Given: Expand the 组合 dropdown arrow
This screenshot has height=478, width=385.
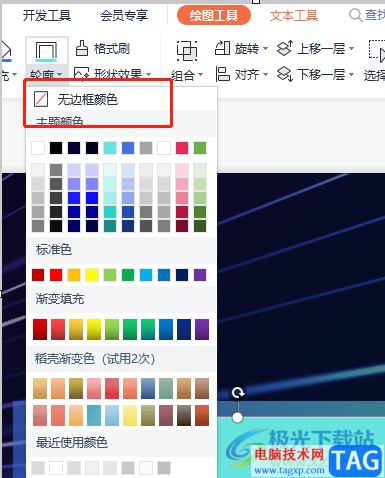Looking at the screenshot, I should pos(200,75).
